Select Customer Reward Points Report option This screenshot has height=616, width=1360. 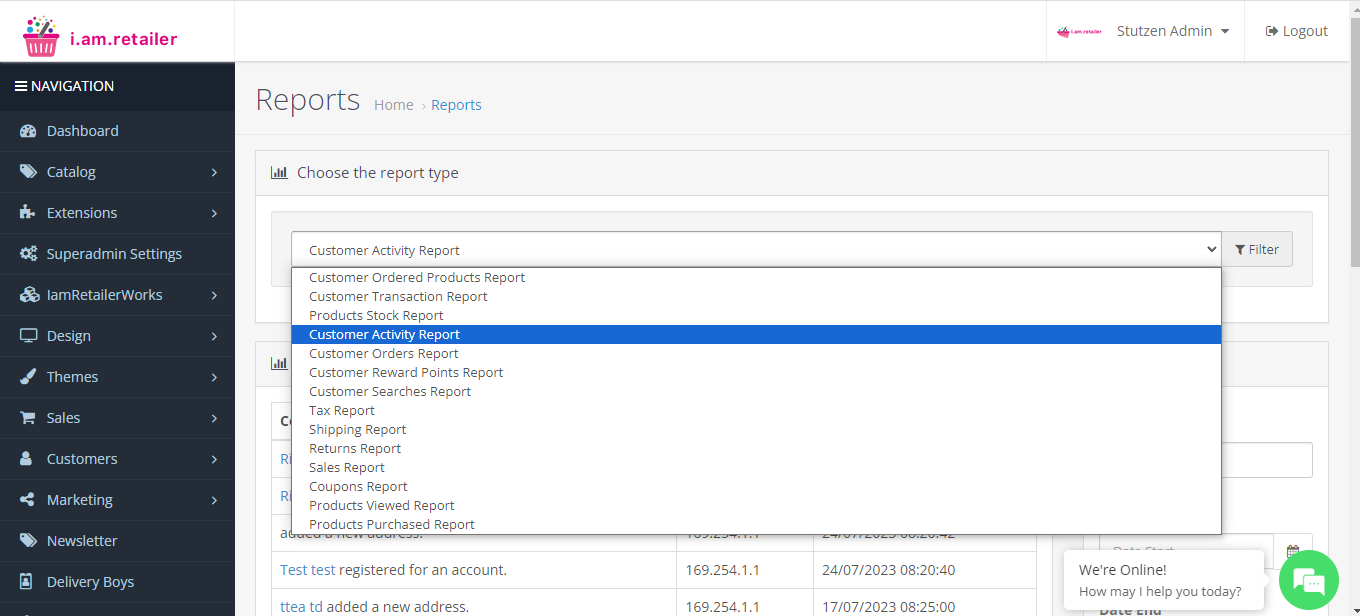pos(756,373)
